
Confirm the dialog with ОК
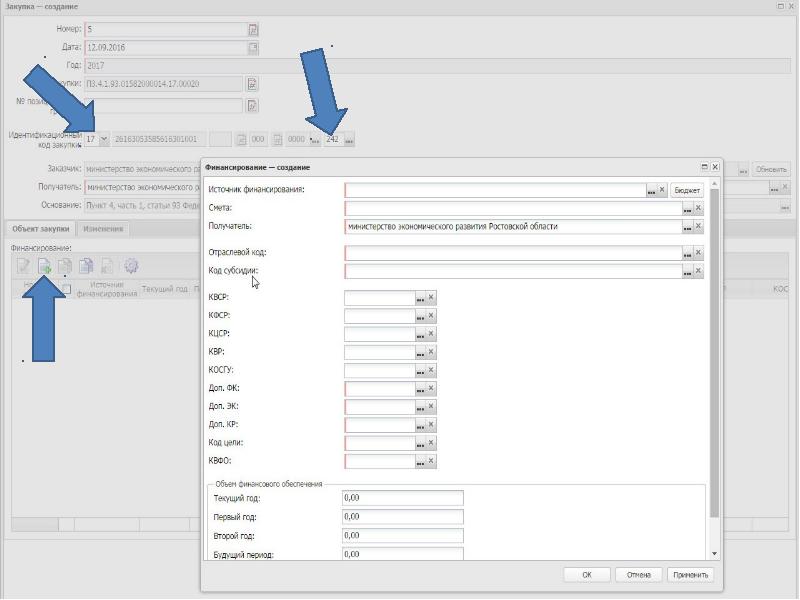point(587,574)
